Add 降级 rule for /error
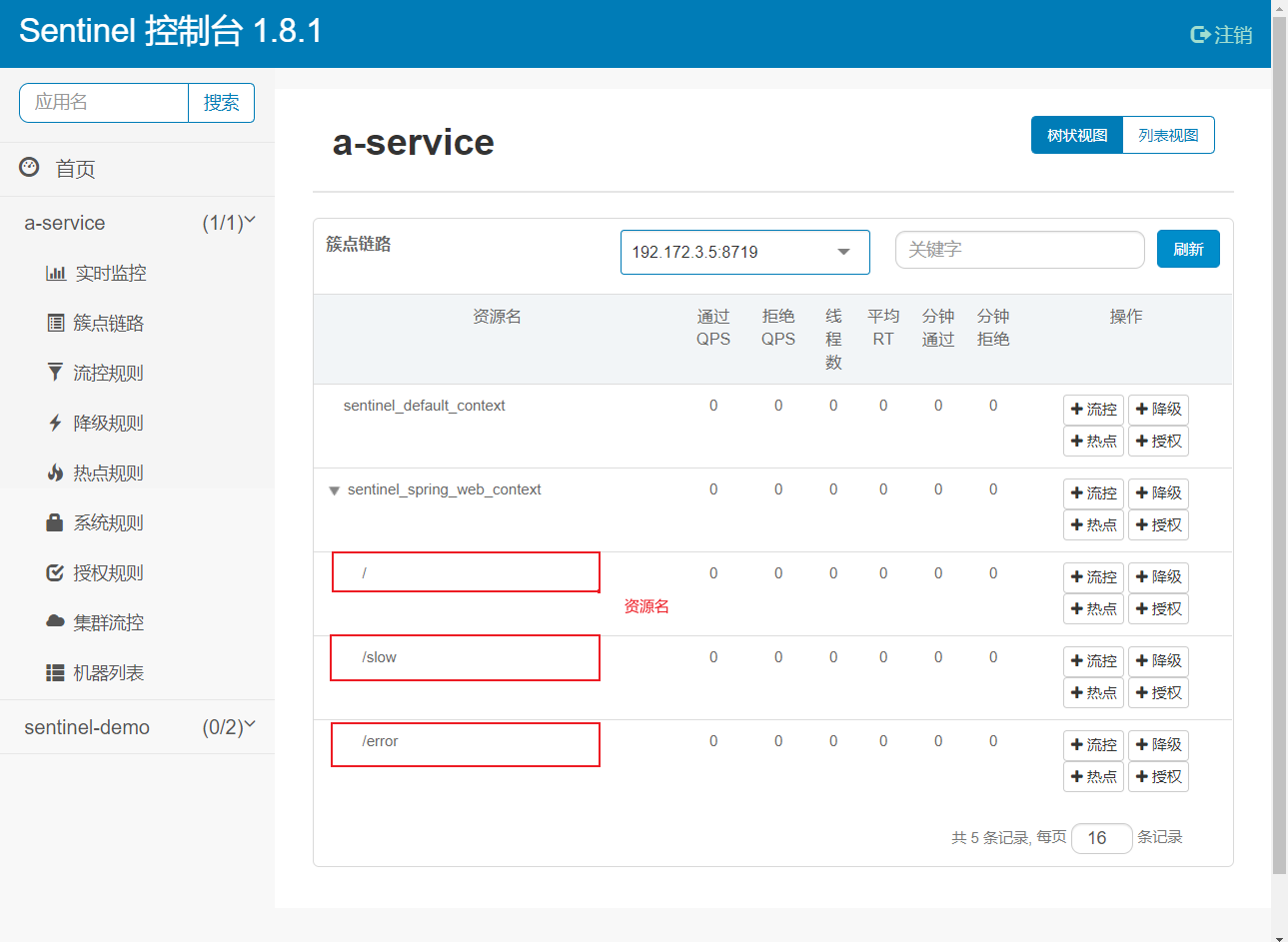The width and height of the screenshot is (1288, 942). point(1158,745)
